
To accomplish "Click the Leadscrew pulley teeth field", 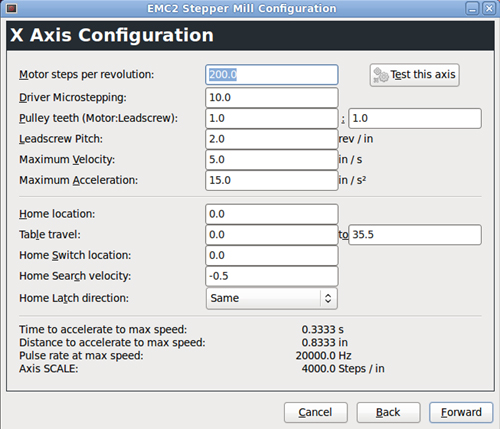I will click(415, 118).
